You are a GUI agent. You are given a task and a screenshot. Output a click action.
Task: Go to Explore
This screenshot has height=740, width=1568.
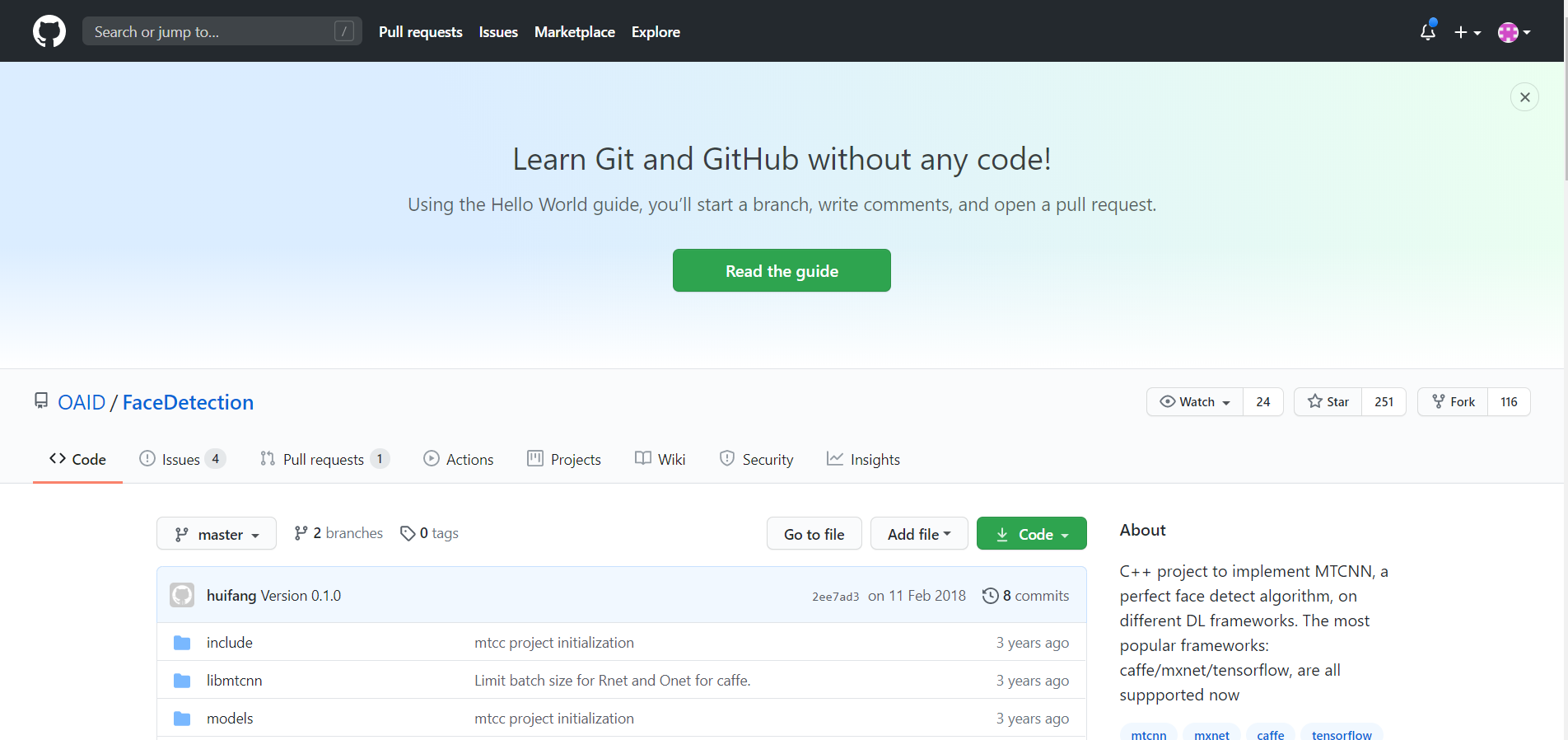(656, 31)
